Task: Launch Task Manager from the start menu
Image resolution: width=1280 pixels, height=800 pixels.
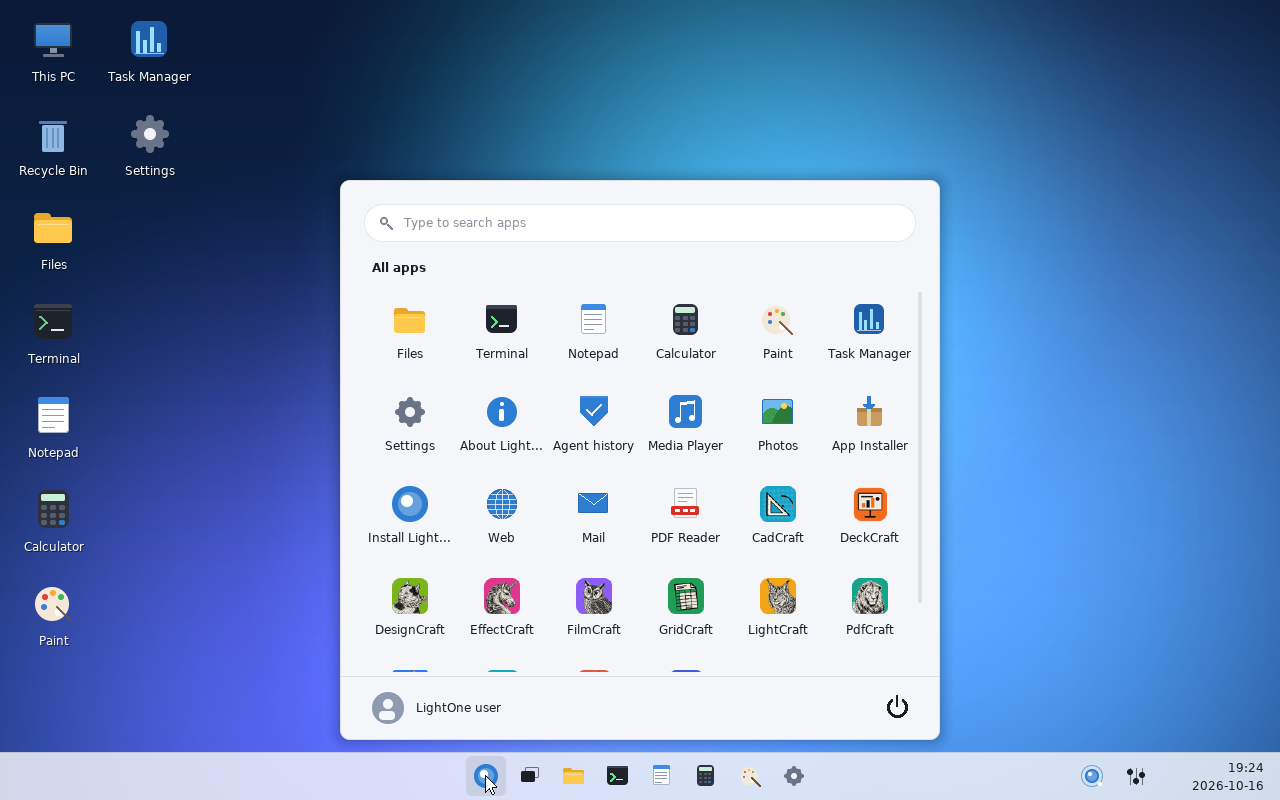Action: [869, 331]
